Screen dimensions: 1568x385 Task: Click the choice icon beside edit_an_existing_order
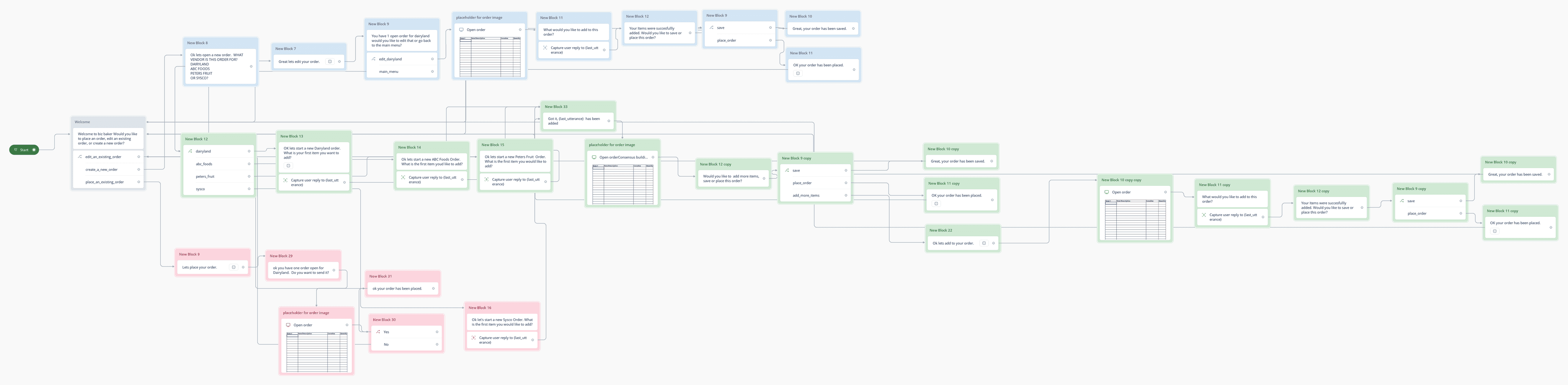pos(80,157)
